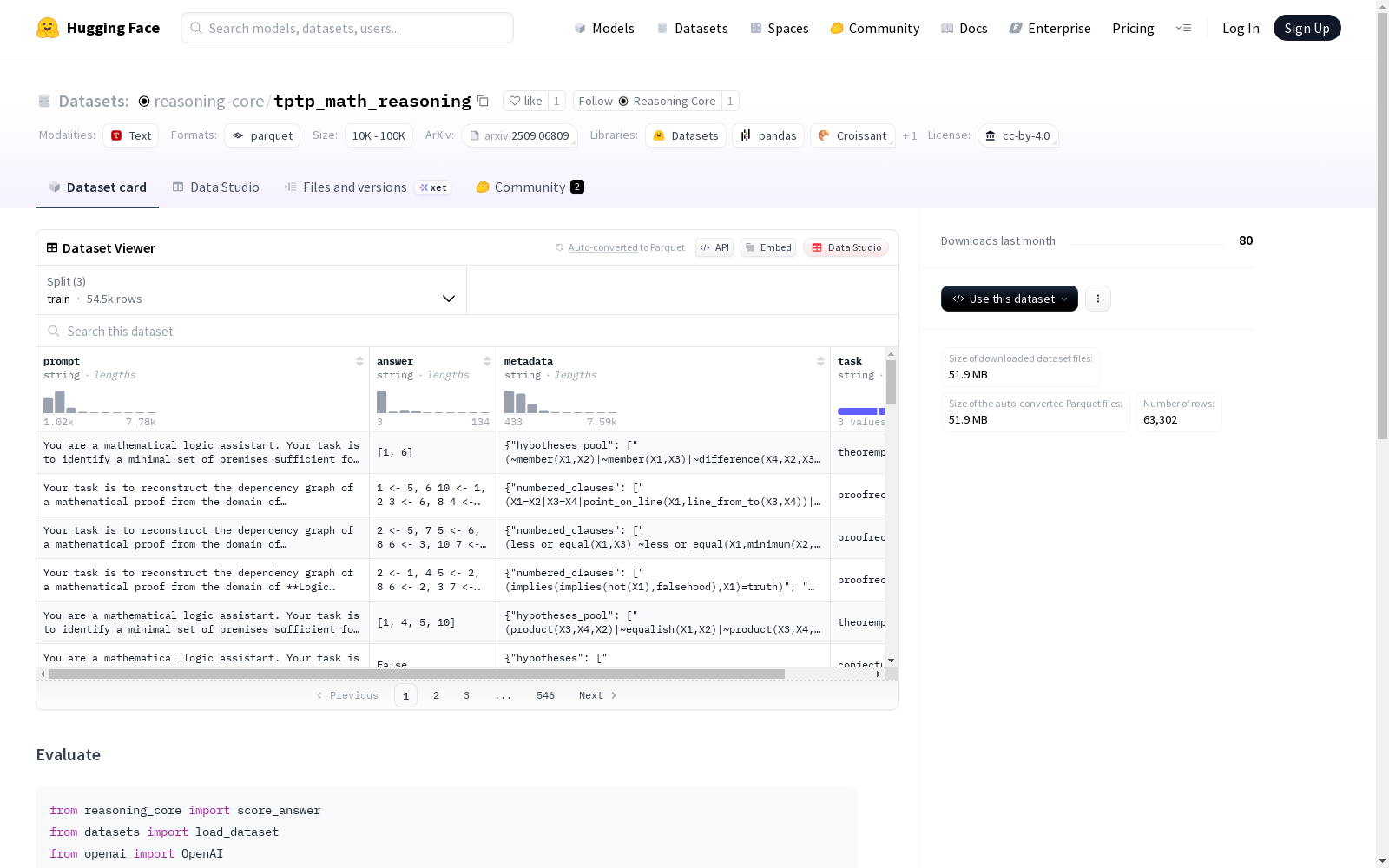1389x868 pixels.
Task: Expand the extra navigation menu icon
Action: [x=1183, y=28]
